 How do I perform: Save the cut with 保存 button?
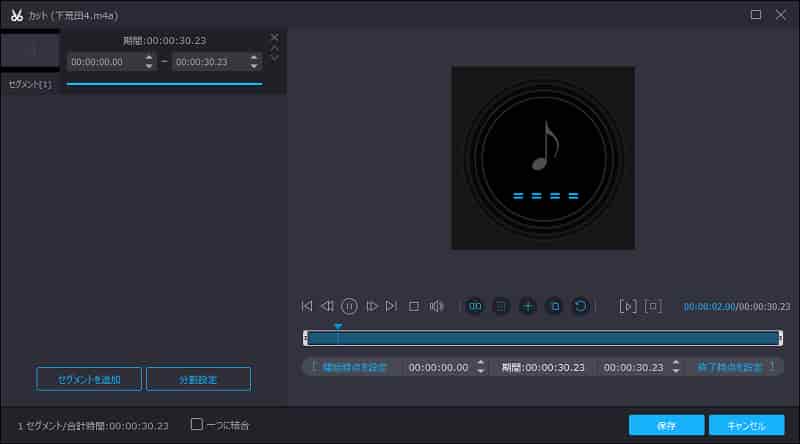pos(666,425)
